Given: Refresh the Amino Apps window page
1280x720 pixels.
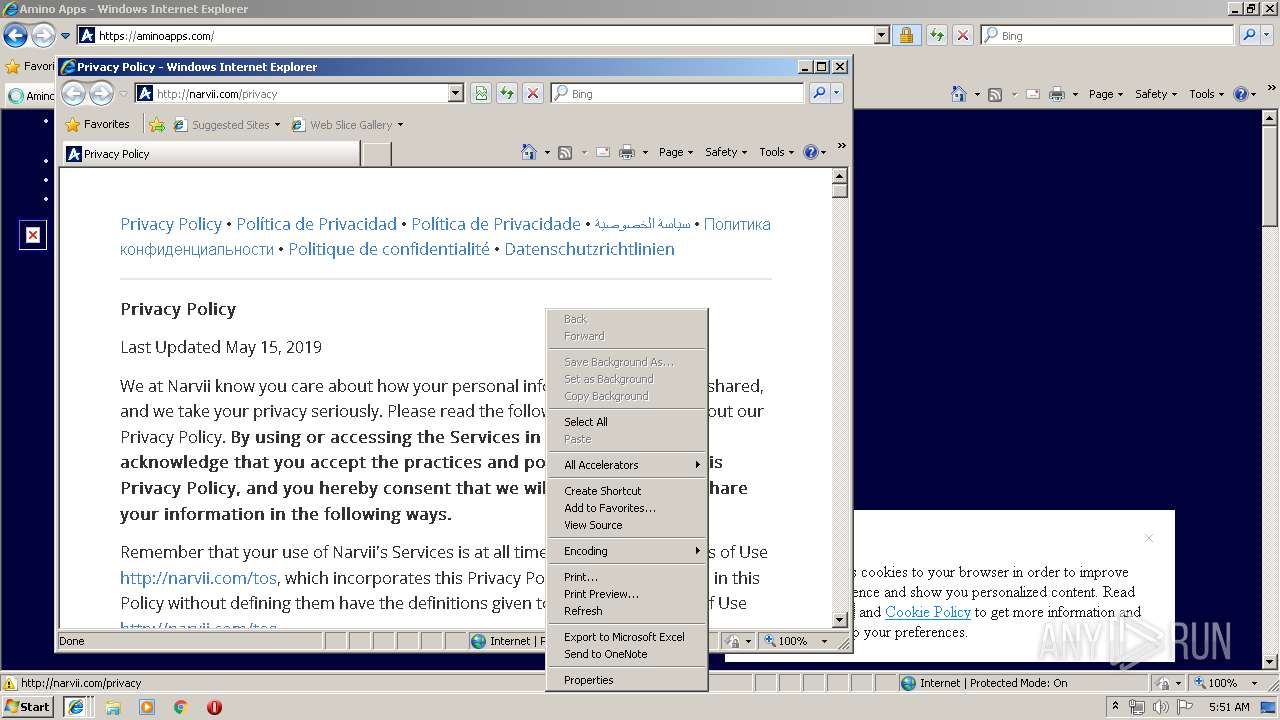Looking at the screenshot, I should (937, 35).
